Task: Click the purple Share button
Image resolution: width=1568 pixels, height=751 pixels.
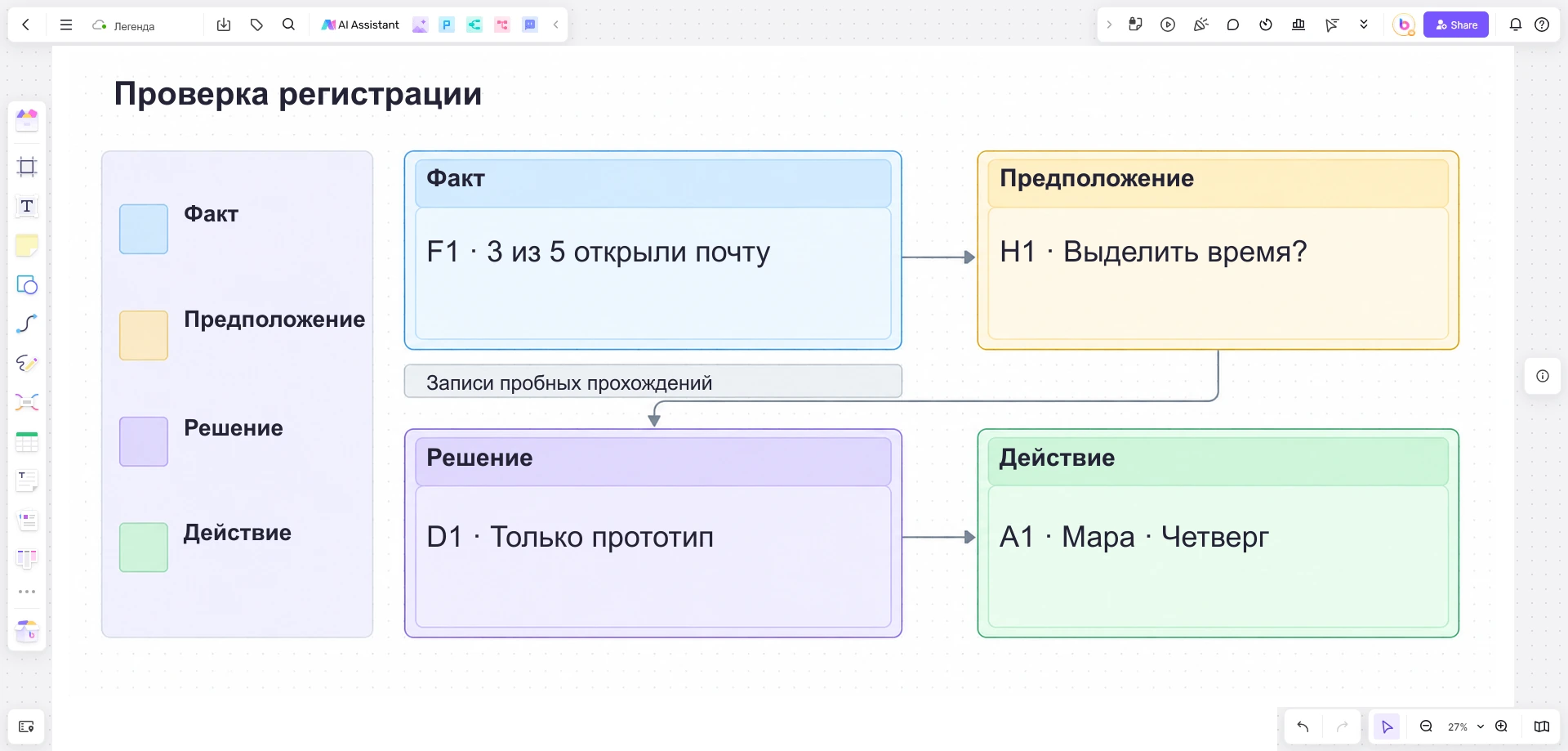Action: [x=1456, y=25]
